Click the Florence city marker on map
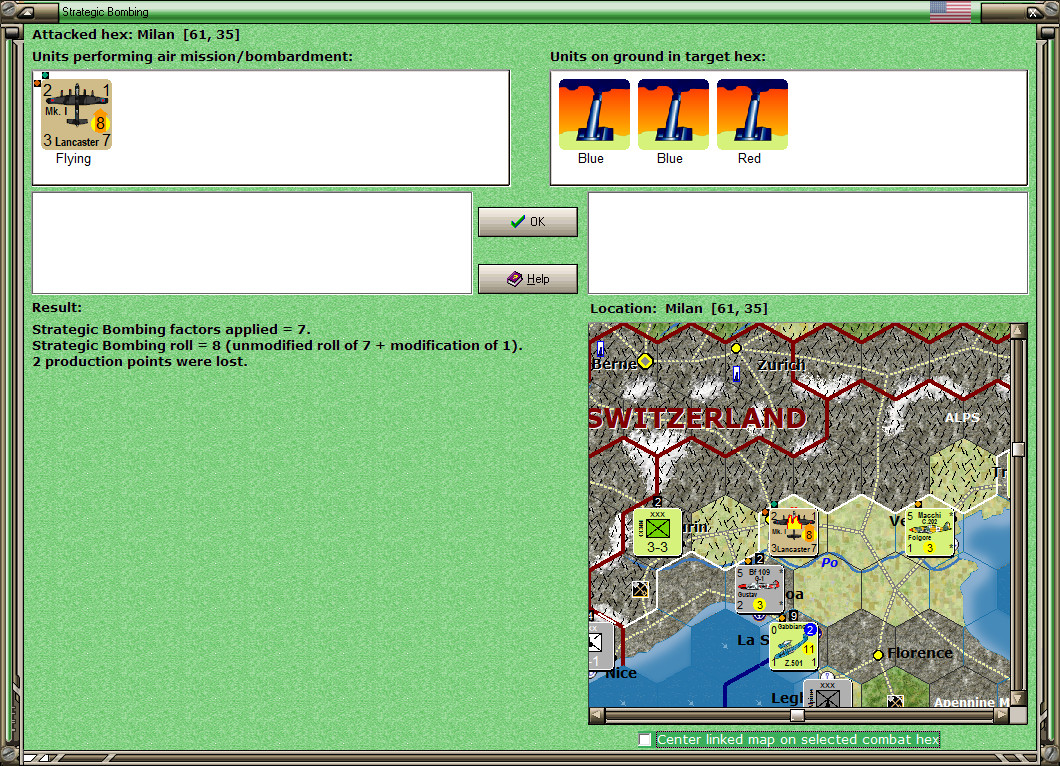 click(x=877, y=654)
